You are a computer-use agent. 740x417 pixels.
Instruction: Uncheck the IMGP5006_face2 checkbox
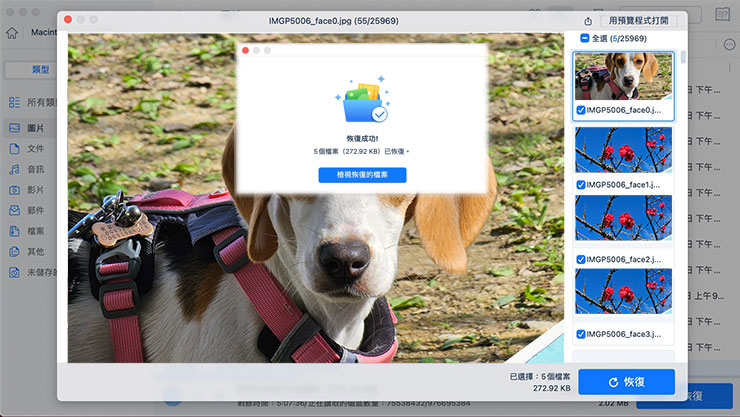click(581, 259)
